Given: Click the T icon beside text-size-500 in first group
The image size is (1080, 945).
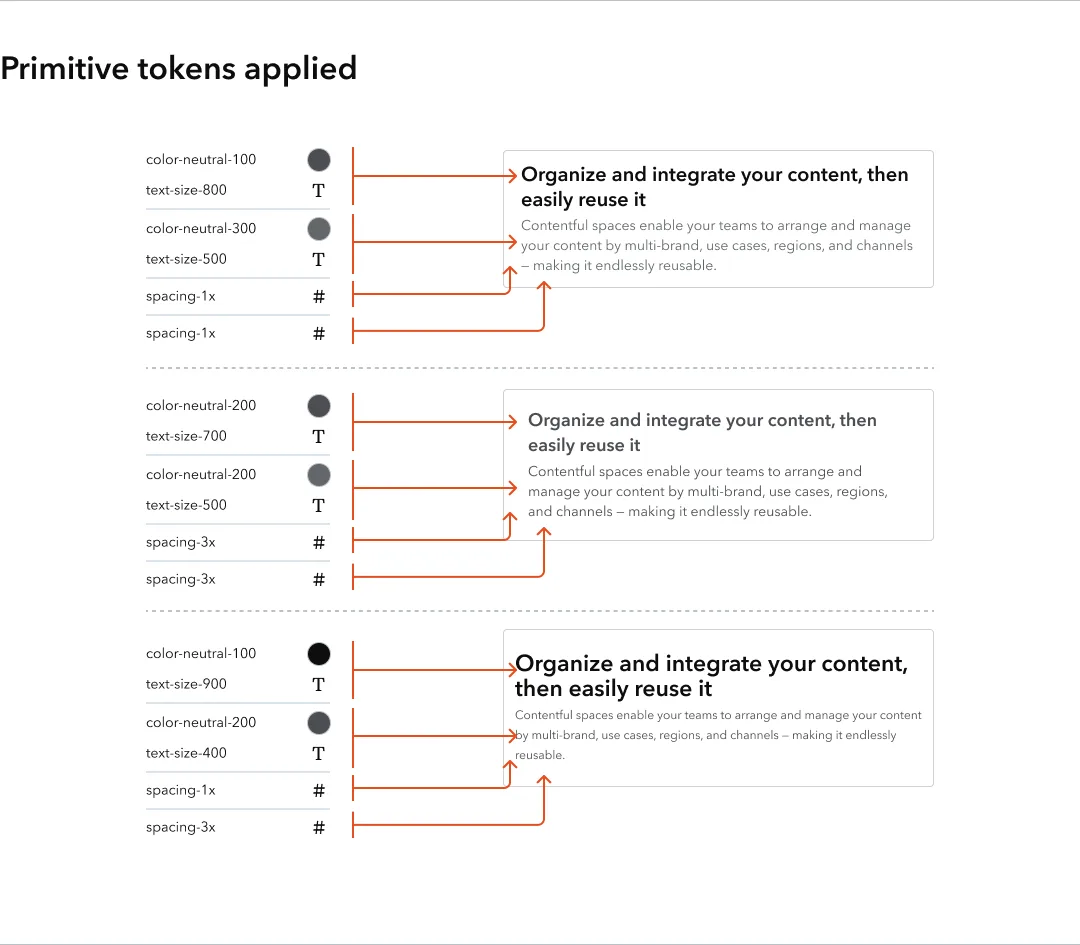Looking at the screenshot, I should click(318, 260).
